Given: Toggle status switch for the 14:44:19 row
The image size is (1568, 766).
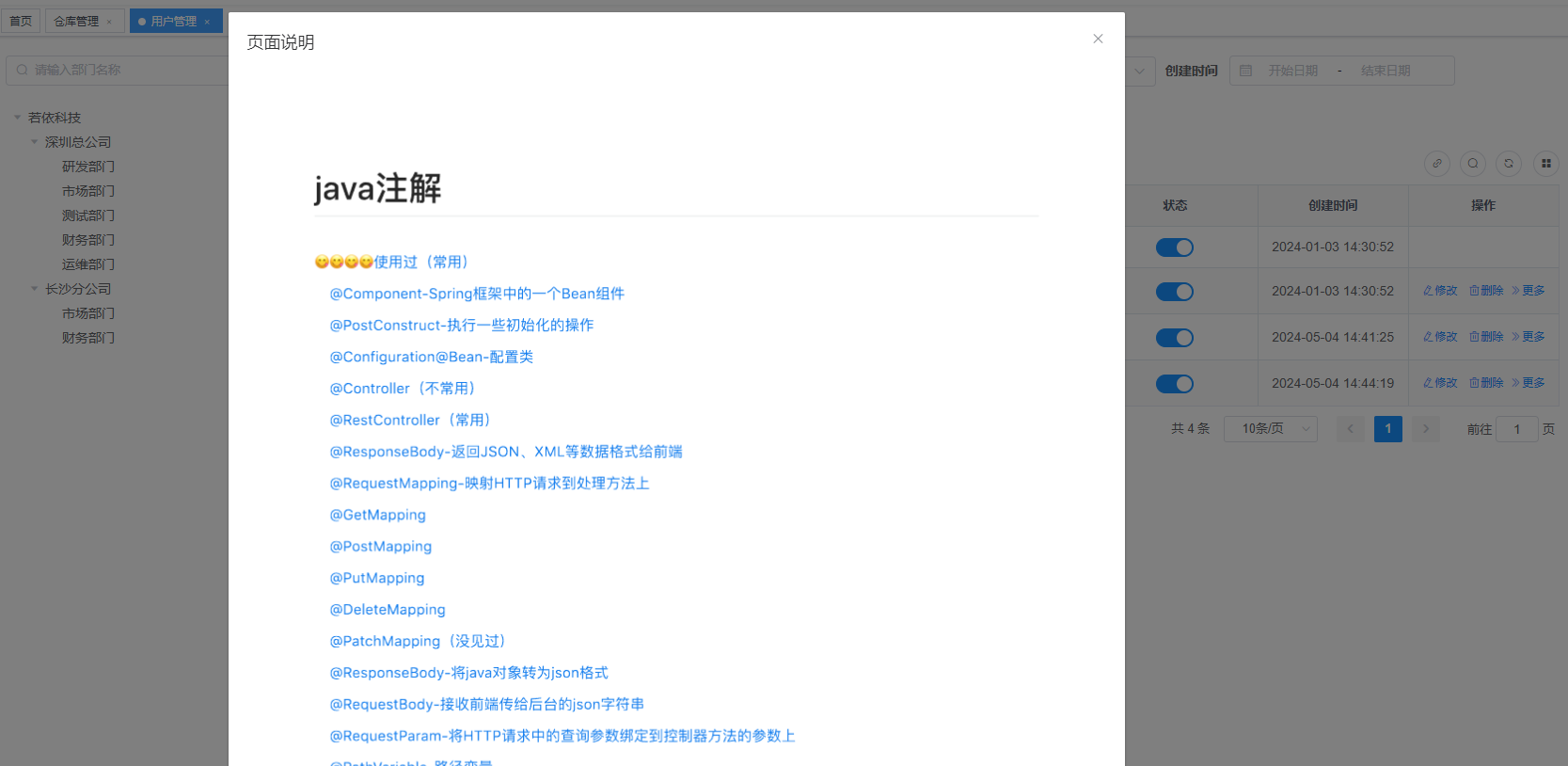Looking at the screenshot, I should (x=1175, y=384).
